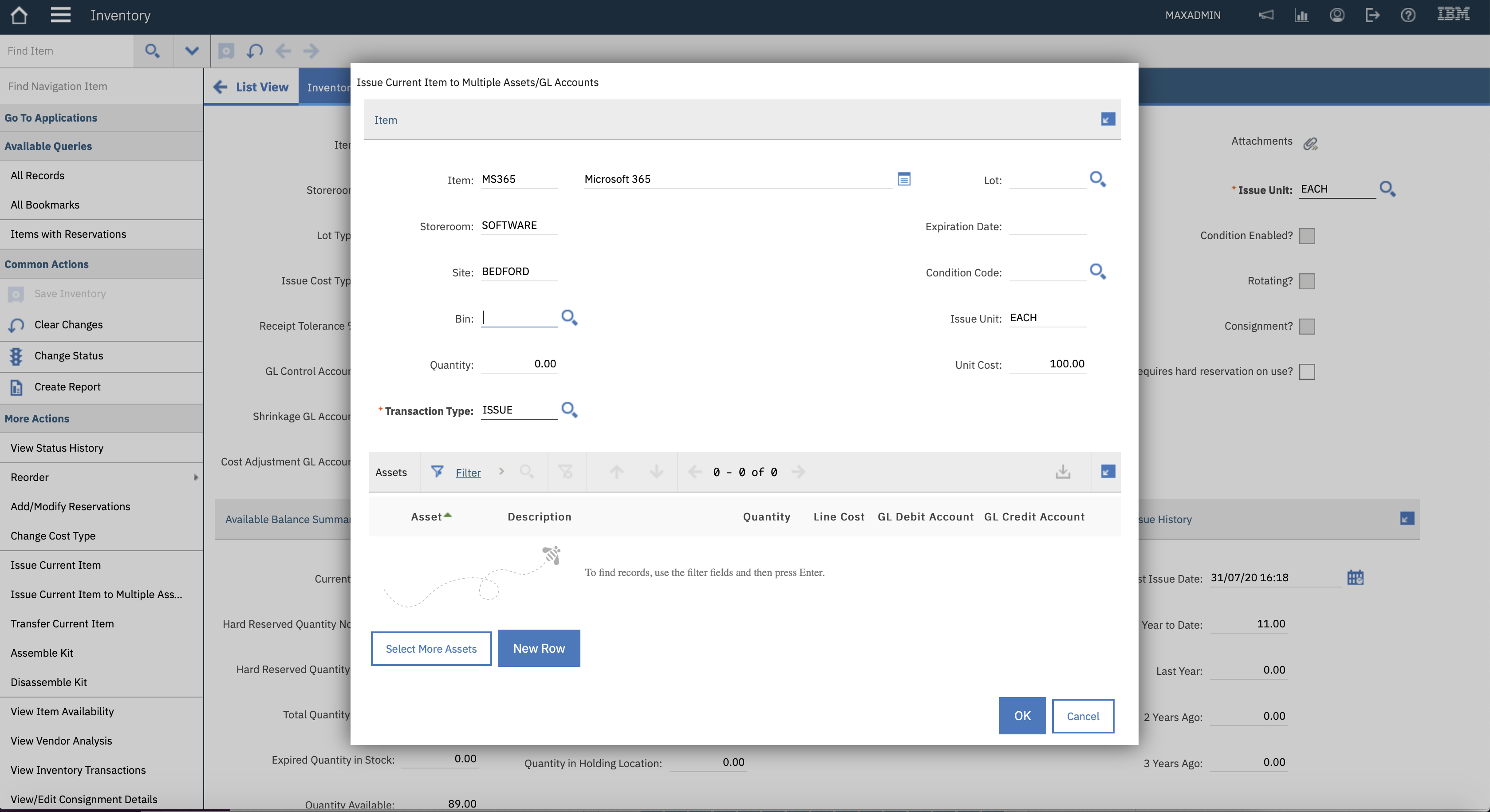Image resolution: width=1490 pixels, height=812 pixels.
Task: Click the Select More Assets button
Action: coord(431,649)
